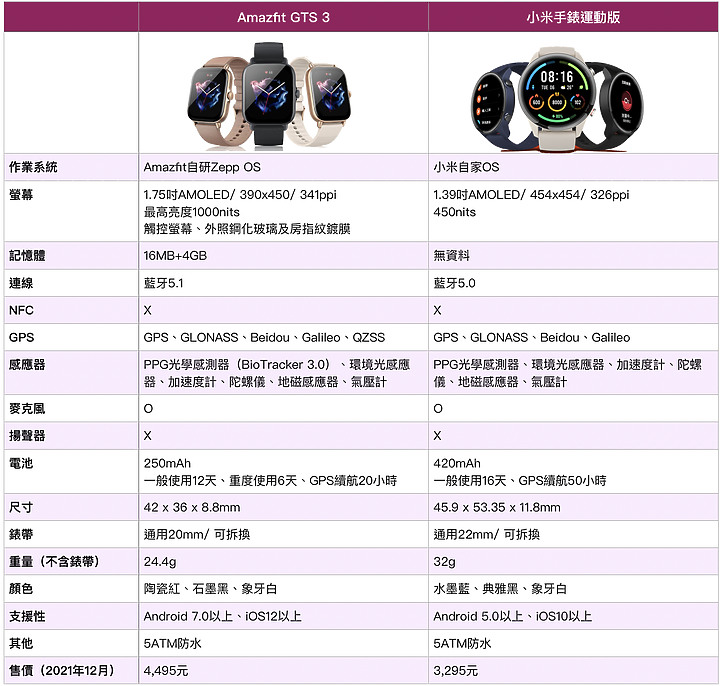Screen dimensions: 720x686
Task: Click the '420mAh' text
Action: point(457,463)
